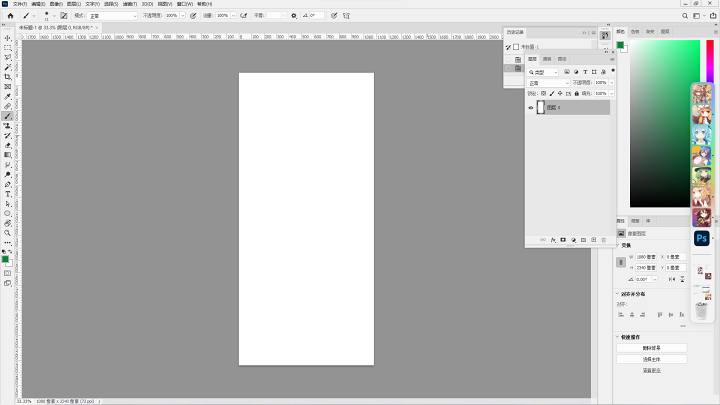The height and width of the screenshot is (405, 720).
Task: Click the toolbox foreground color swatch
Action: pos(6,259)
